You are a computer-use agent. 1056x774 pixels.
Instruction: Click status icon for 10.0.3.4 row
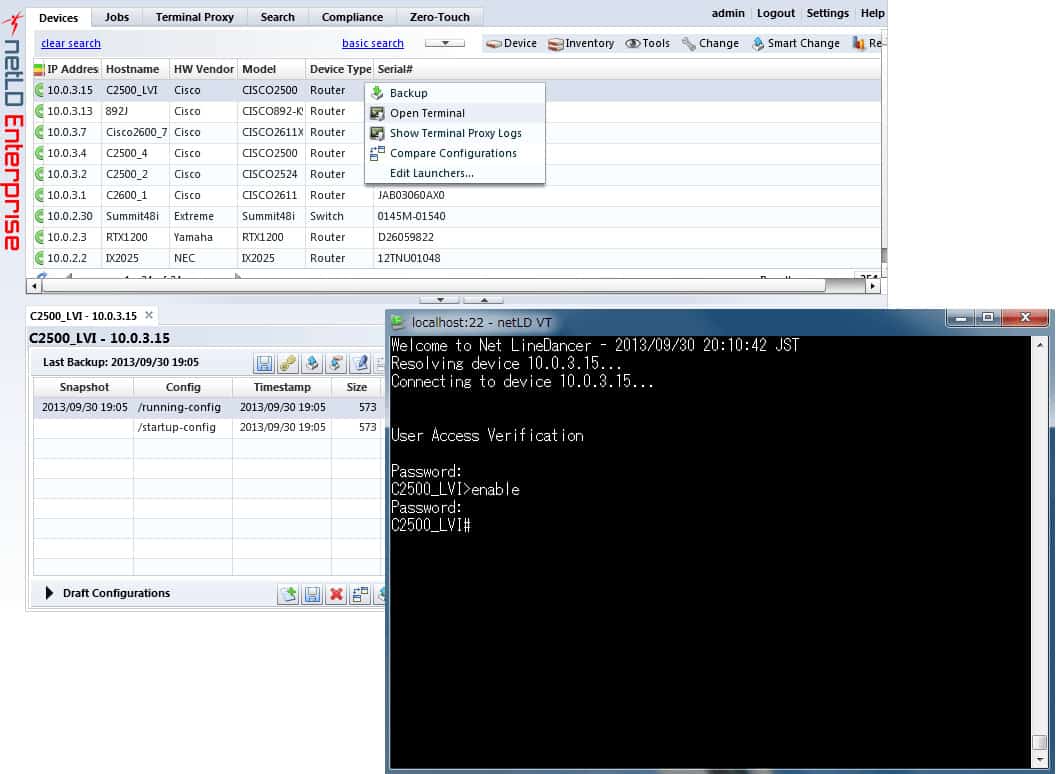click(39, 153)
